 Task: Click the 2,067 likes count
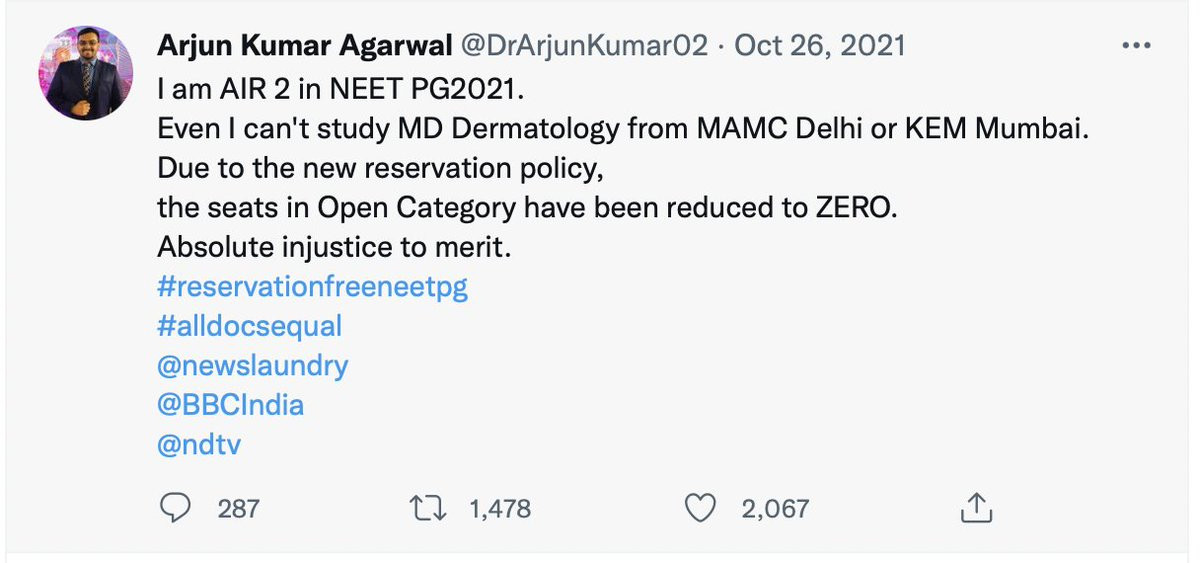pos(775,509)
